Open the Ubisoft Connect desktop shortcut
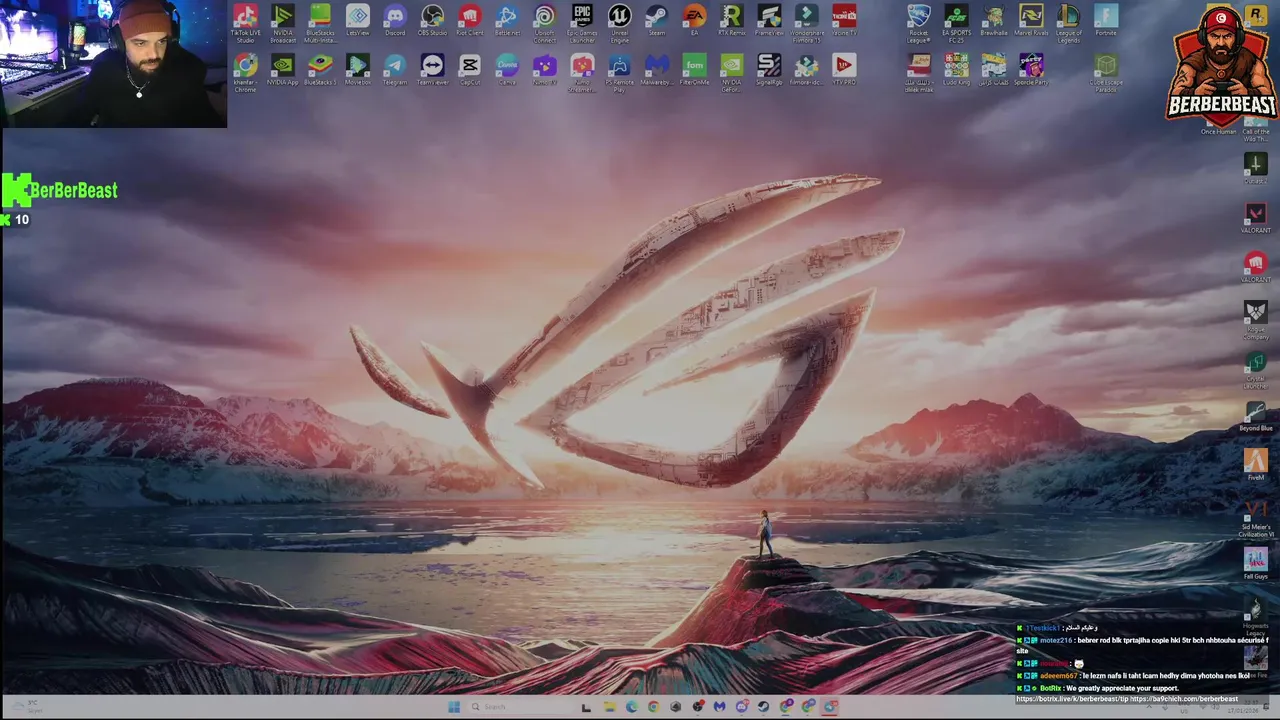The width and height of the screenshot is (1280, 720). [x=544, y=24]
